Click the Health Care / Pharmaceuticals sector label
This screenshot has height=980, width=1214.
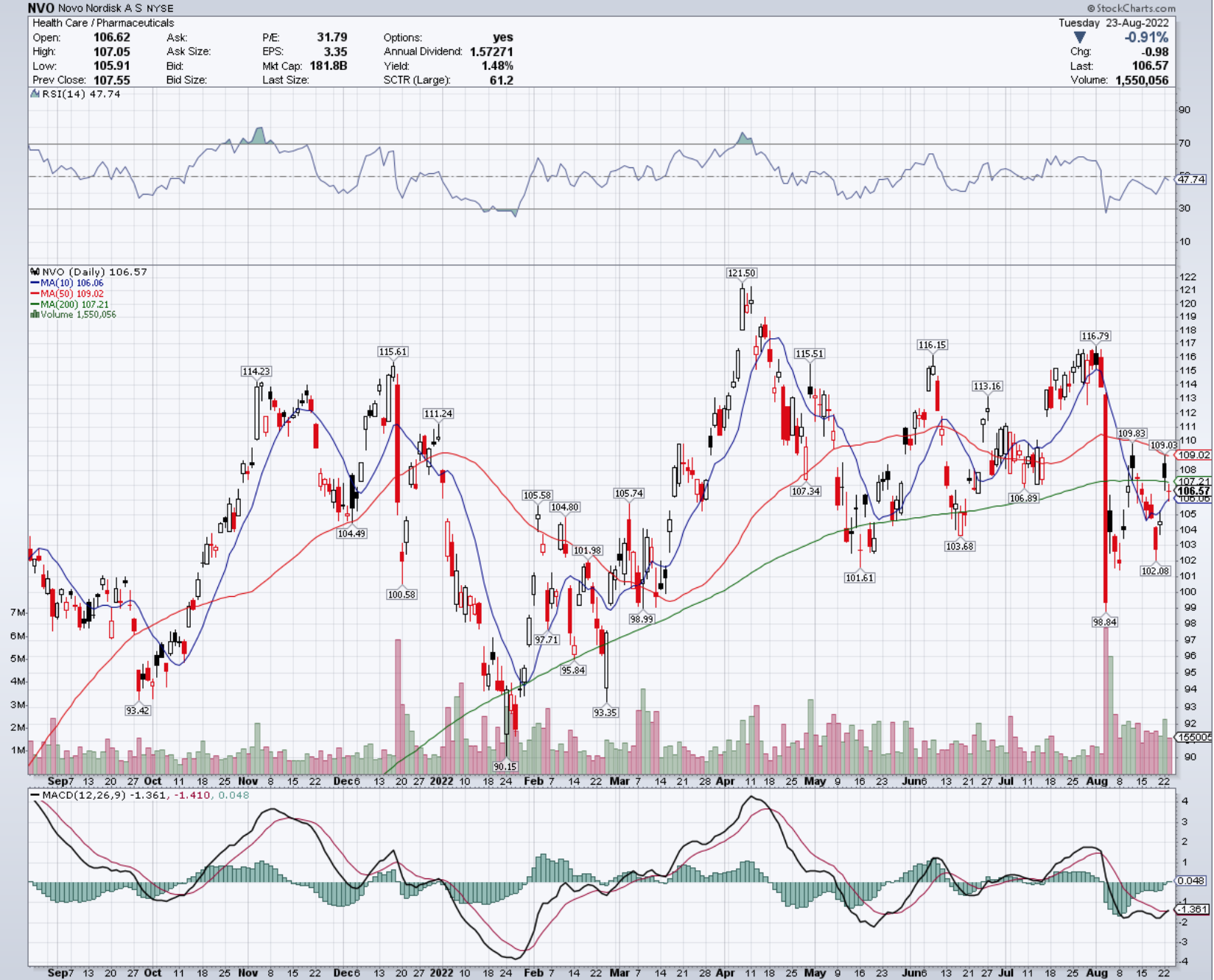pyautogui.click(x=103, y=23)
